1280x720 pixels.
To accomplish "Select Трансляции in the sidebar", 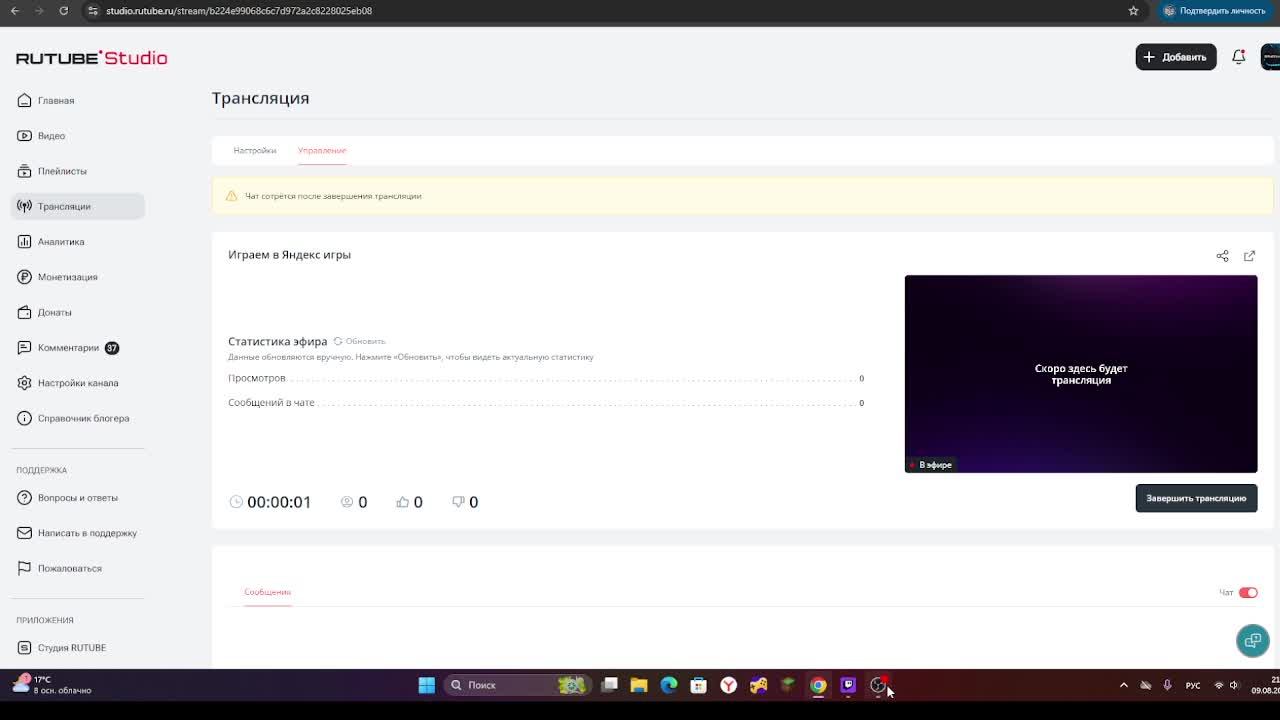I will [x=78, y=206].
